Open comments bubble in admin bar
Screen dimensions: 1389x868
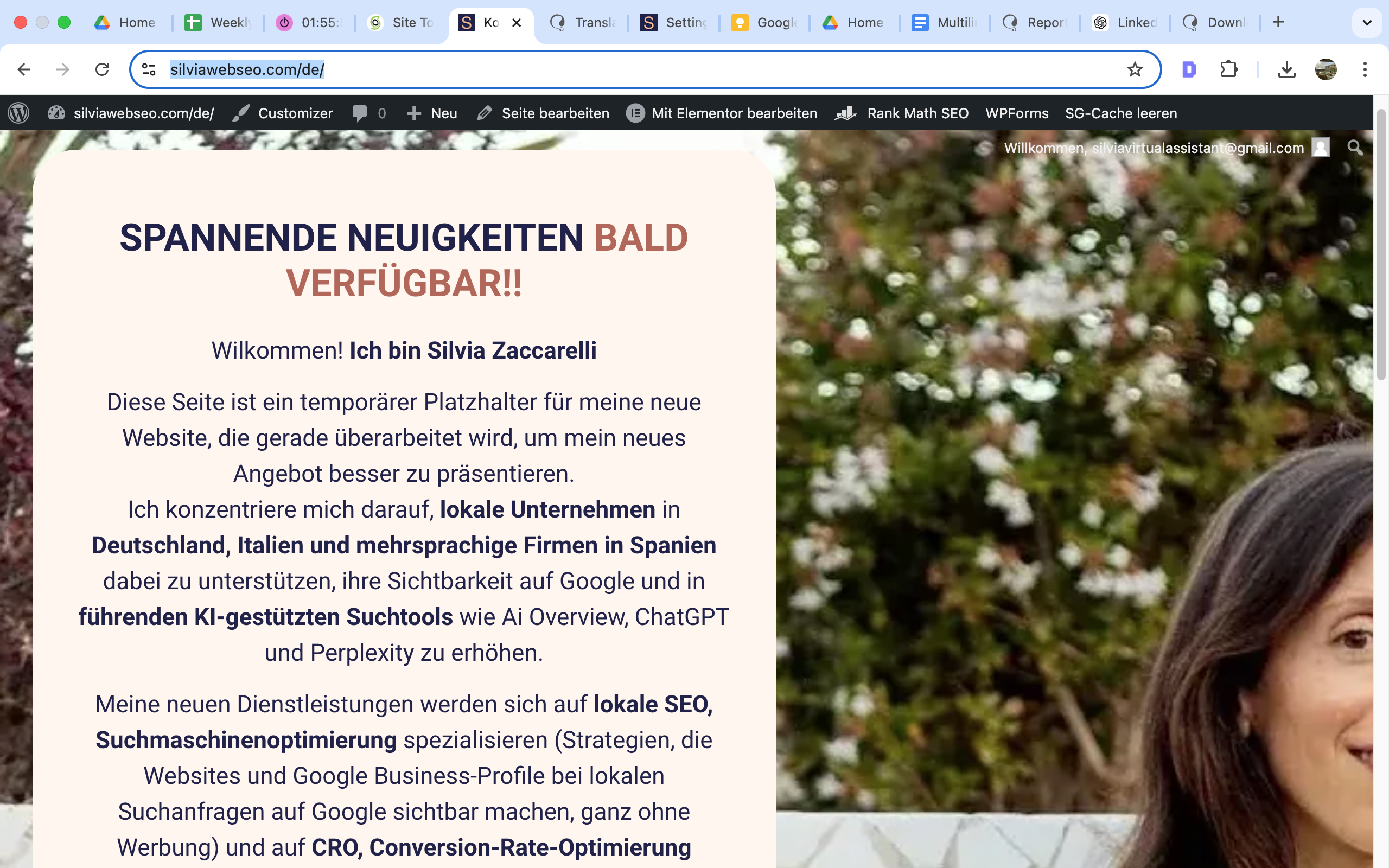coord(360,113)
